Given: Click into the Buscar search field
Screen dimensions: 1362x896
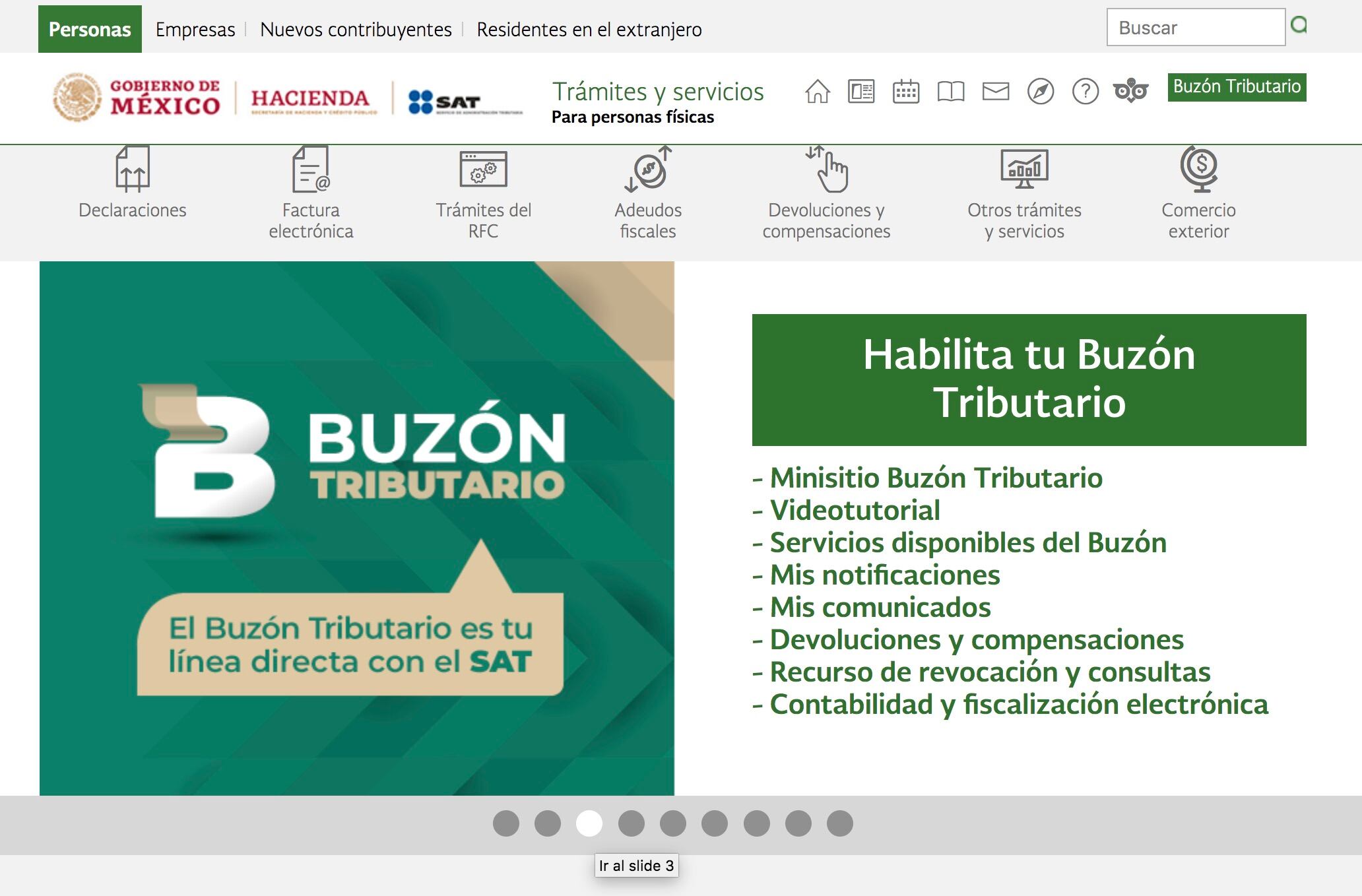Looking at the screenshot, I should [x=1195, y=28].
